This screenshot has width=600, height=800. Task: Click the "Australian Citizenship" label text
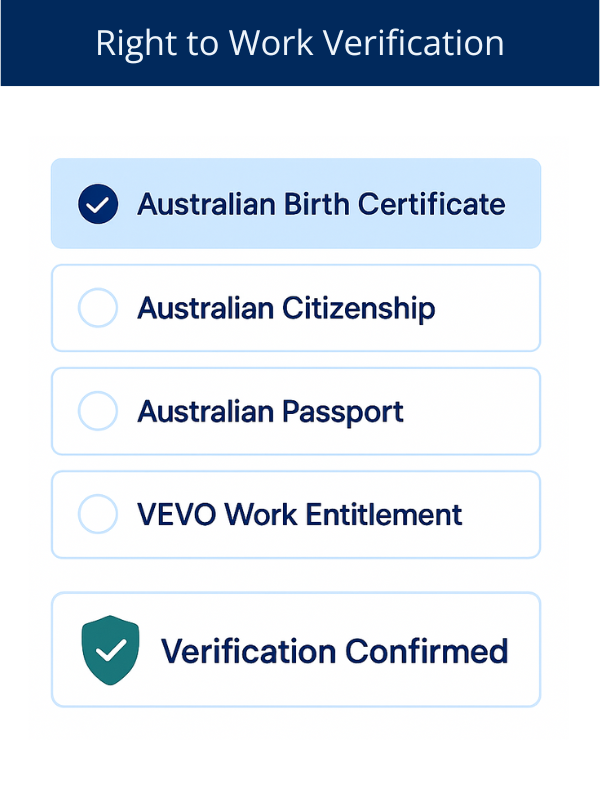coord(286,308)
